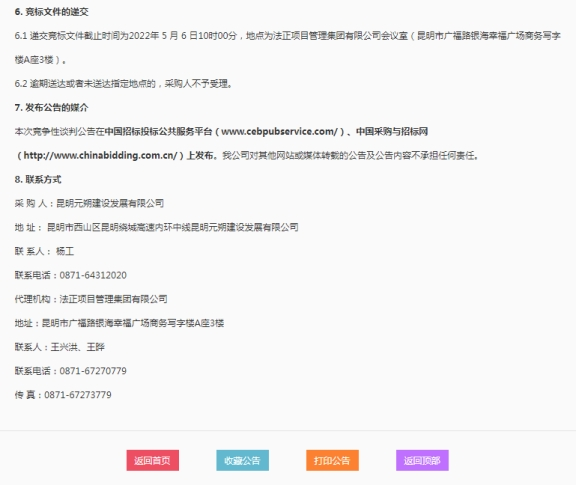Click fax number 0871-67273779
Viewport: 576px width, 486px height.
(78, 395)
